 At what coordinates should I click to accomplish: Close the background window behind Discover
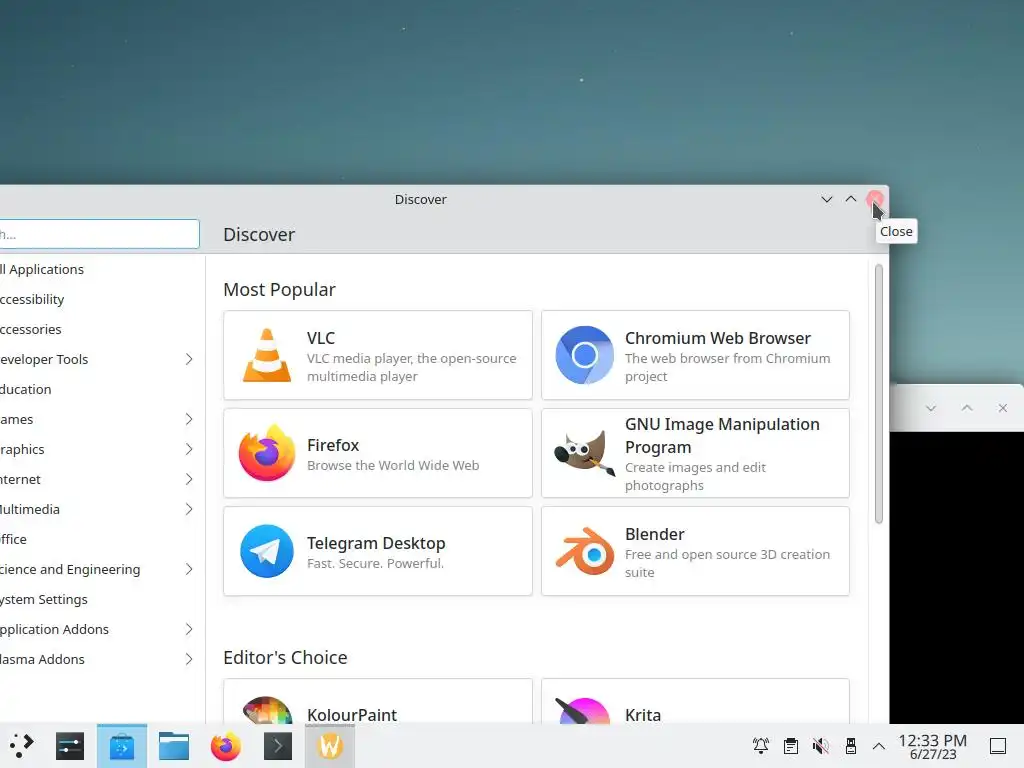pyautogui.click(x=1003, y=408)
